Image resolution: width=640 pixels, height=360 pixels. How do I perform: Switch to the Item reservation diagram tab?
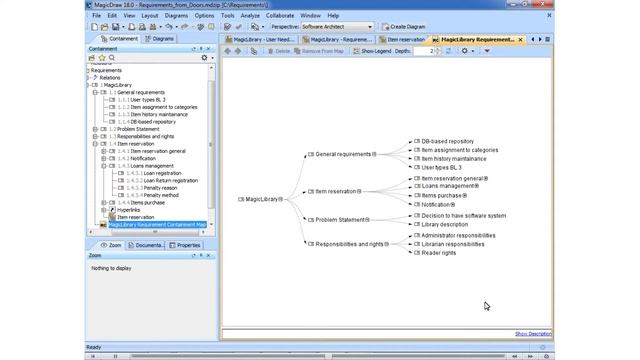point(402,40)
